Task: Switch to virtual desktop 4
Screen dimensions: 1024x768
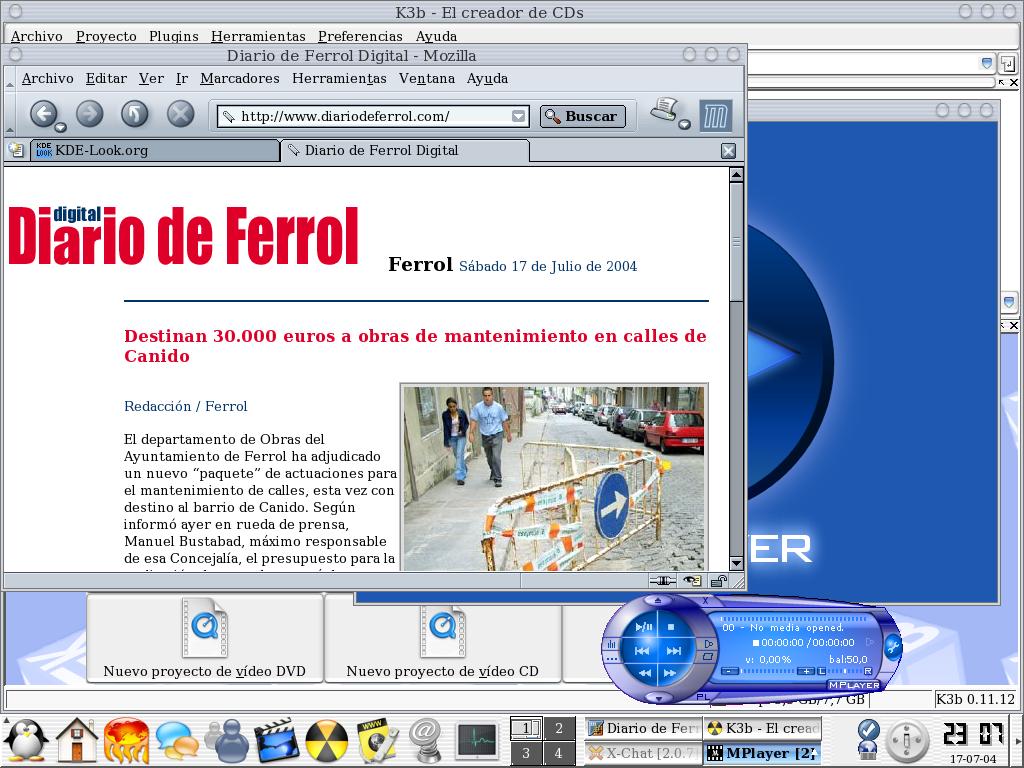Action: click(558, 753)
